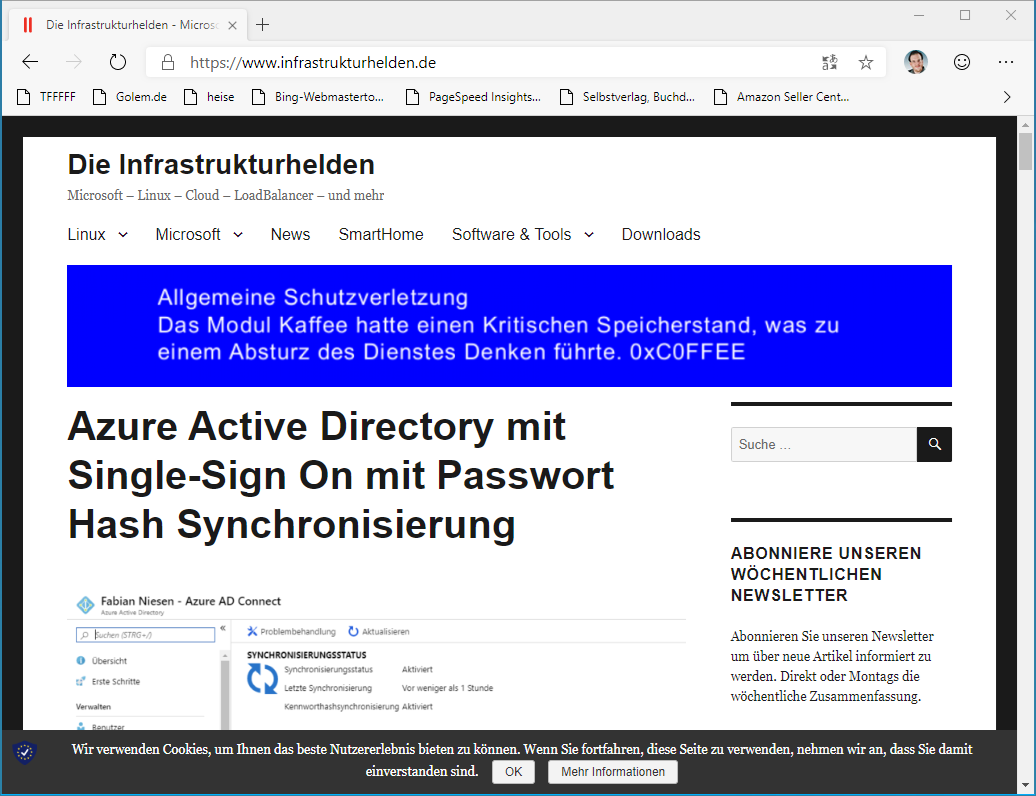
Task: Click the cookie shield badge icon
Action: coord(24,752)
